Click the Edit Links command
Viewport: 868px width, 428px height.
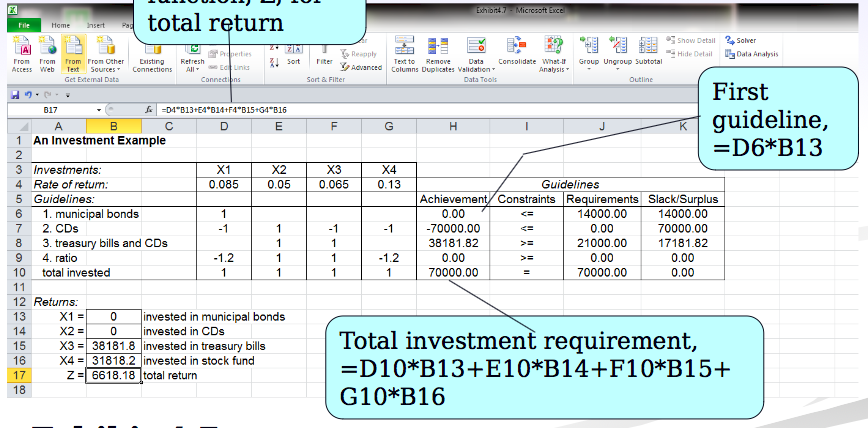[229, 68]
